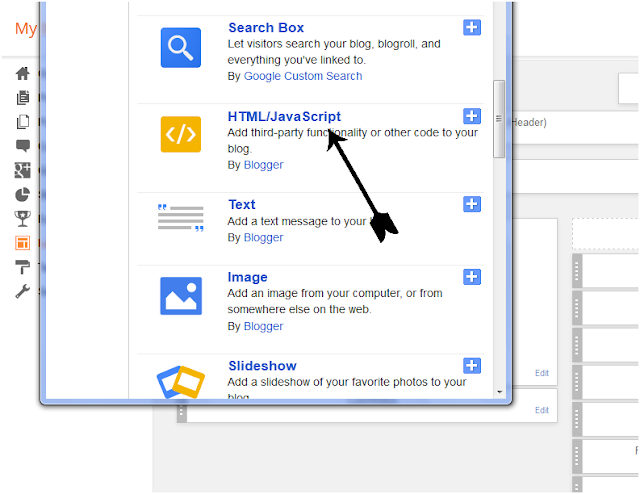
Task: Add the Image gadget with plus button
Action: tap(472, 277)
